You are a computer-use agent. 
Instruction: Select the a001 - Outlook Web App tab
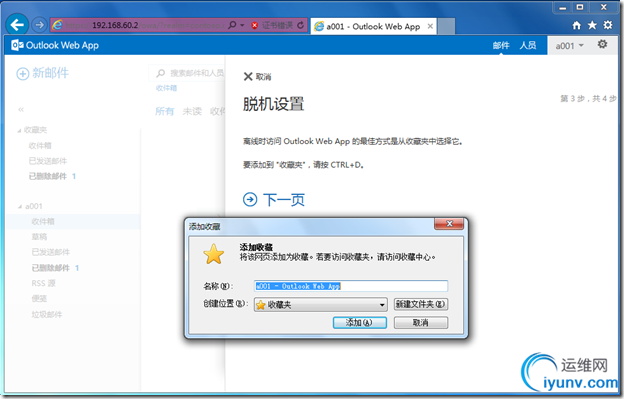[x=373, y=26]
